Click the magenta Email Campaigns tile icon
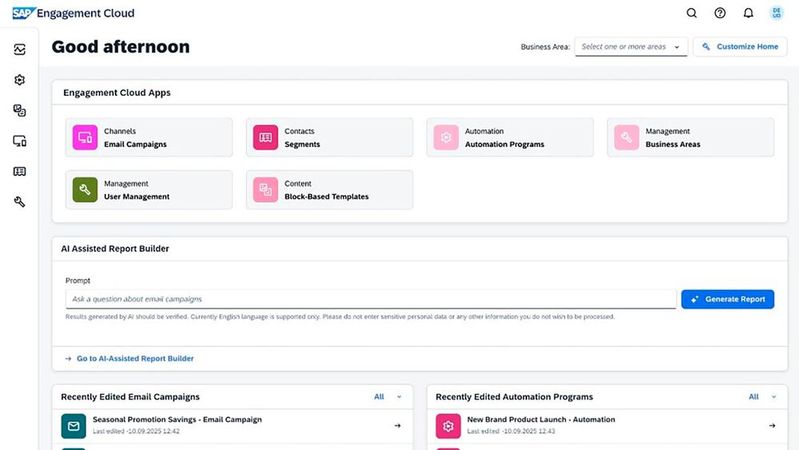This screenshot has height=450, width=799. (85, 138)
